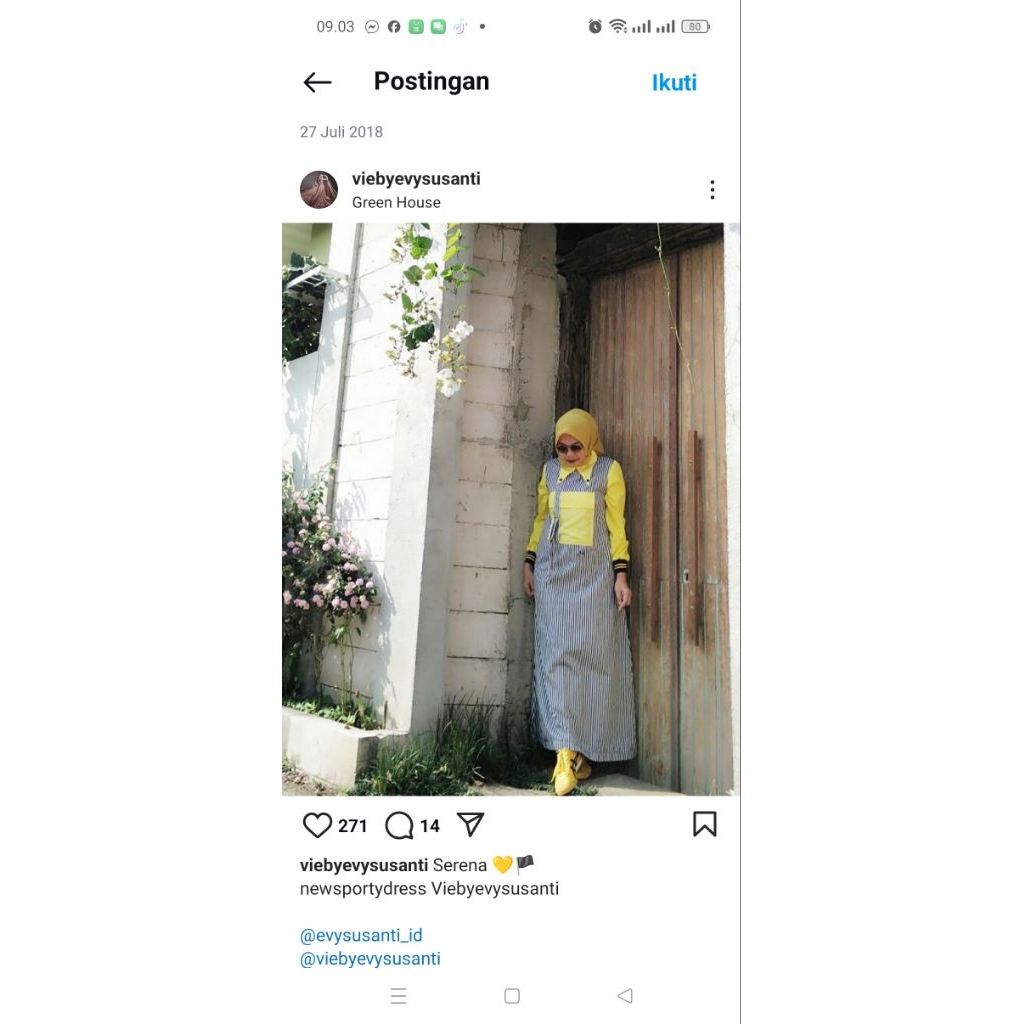Open Android recent apps menu icon
1024x1024 pixels.
pos(398,996)
